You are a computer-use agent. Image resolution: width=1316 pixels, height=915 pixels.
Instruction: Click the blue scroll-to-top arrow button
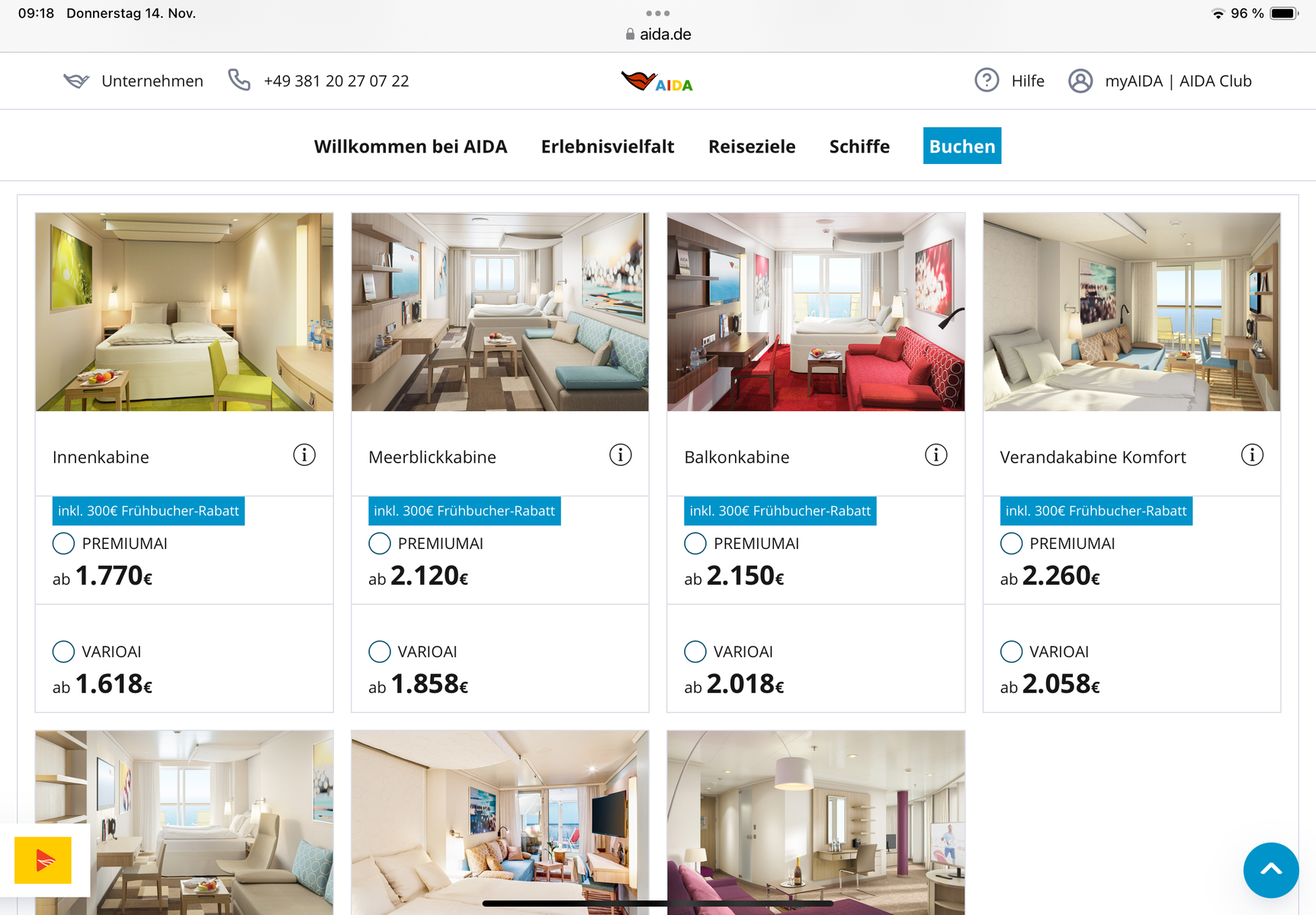[x=1271, y=870]
